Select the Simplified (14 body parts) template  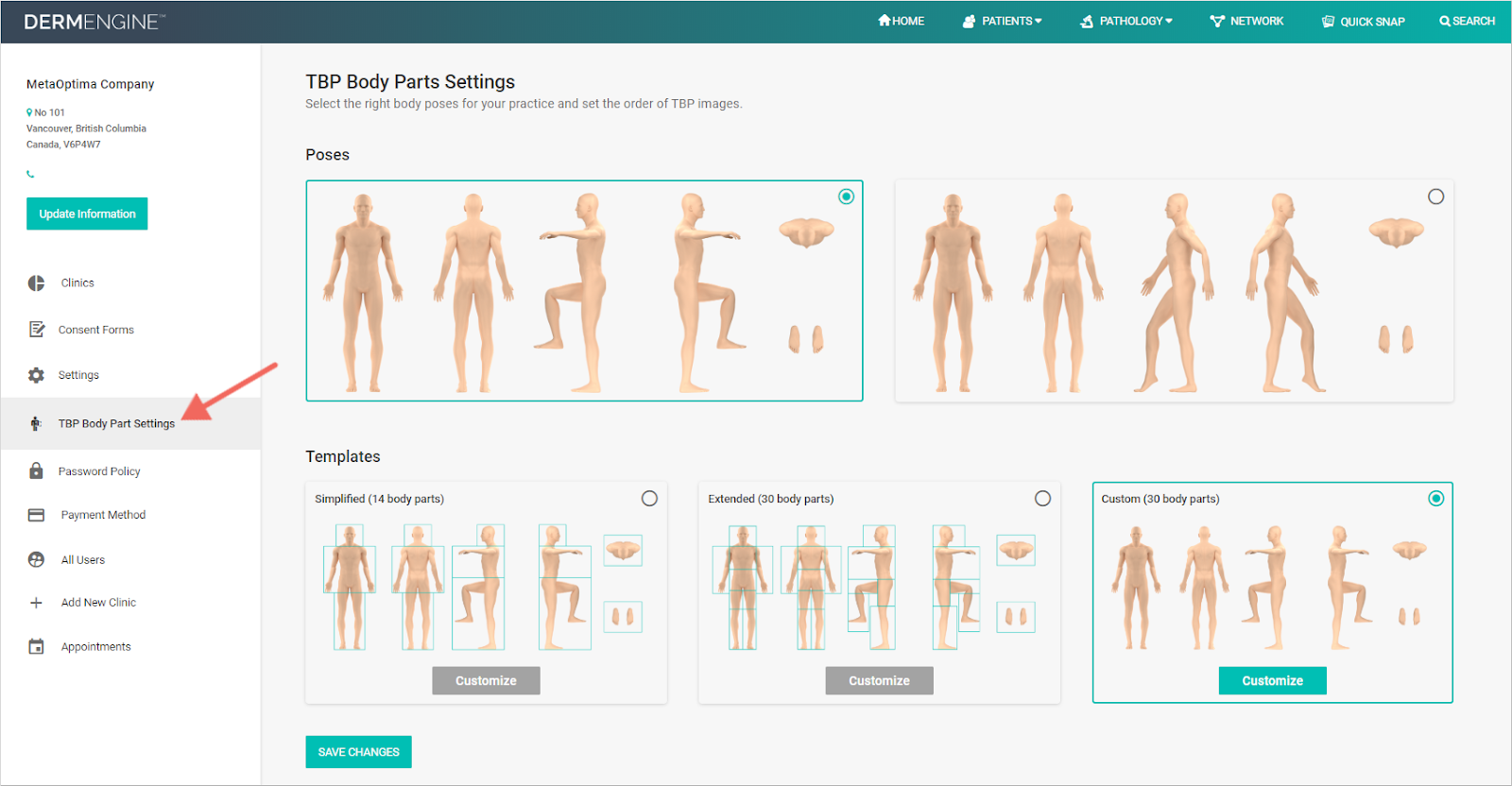[649, 499]
